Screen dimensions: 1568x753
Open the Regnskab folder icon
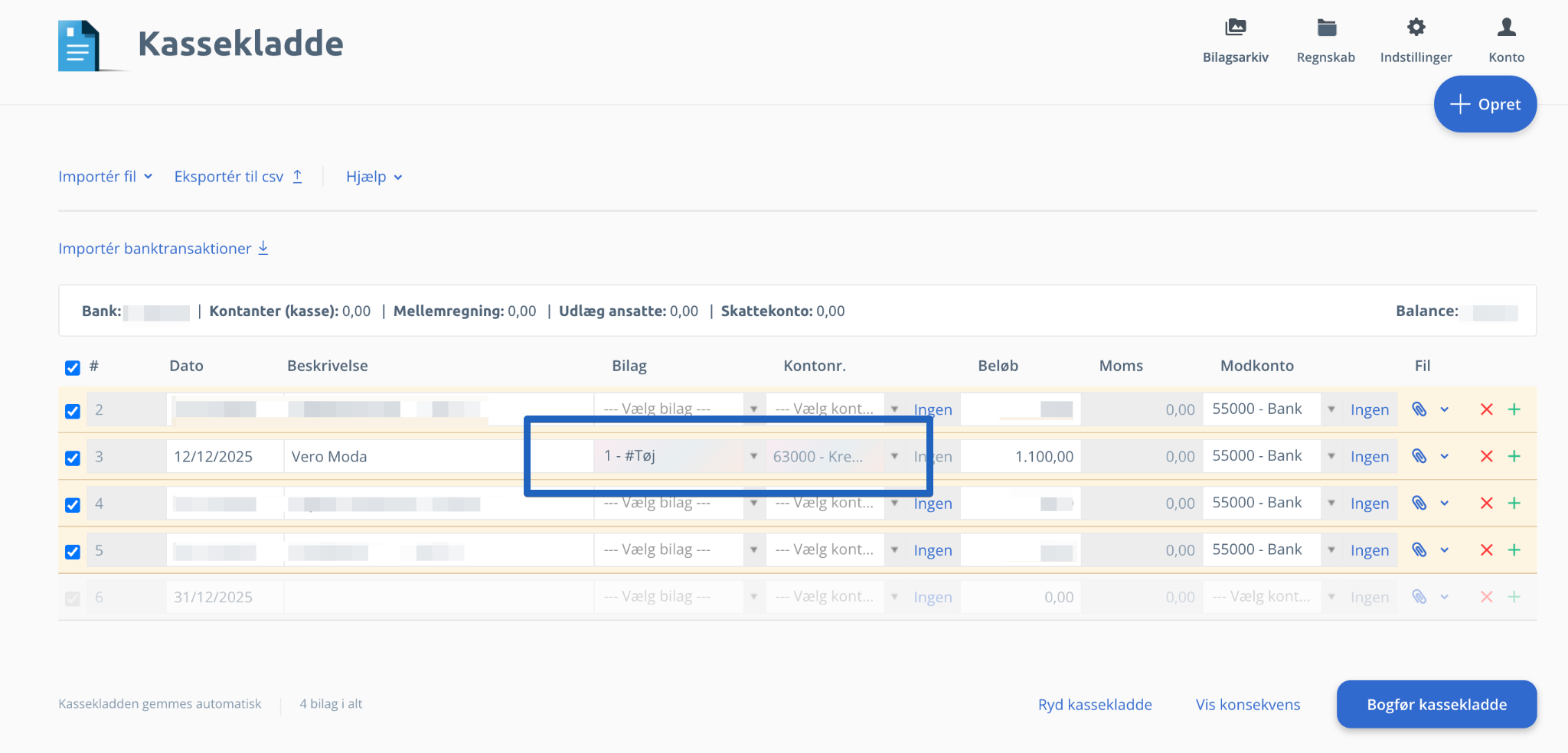(x=1326, y=28)
